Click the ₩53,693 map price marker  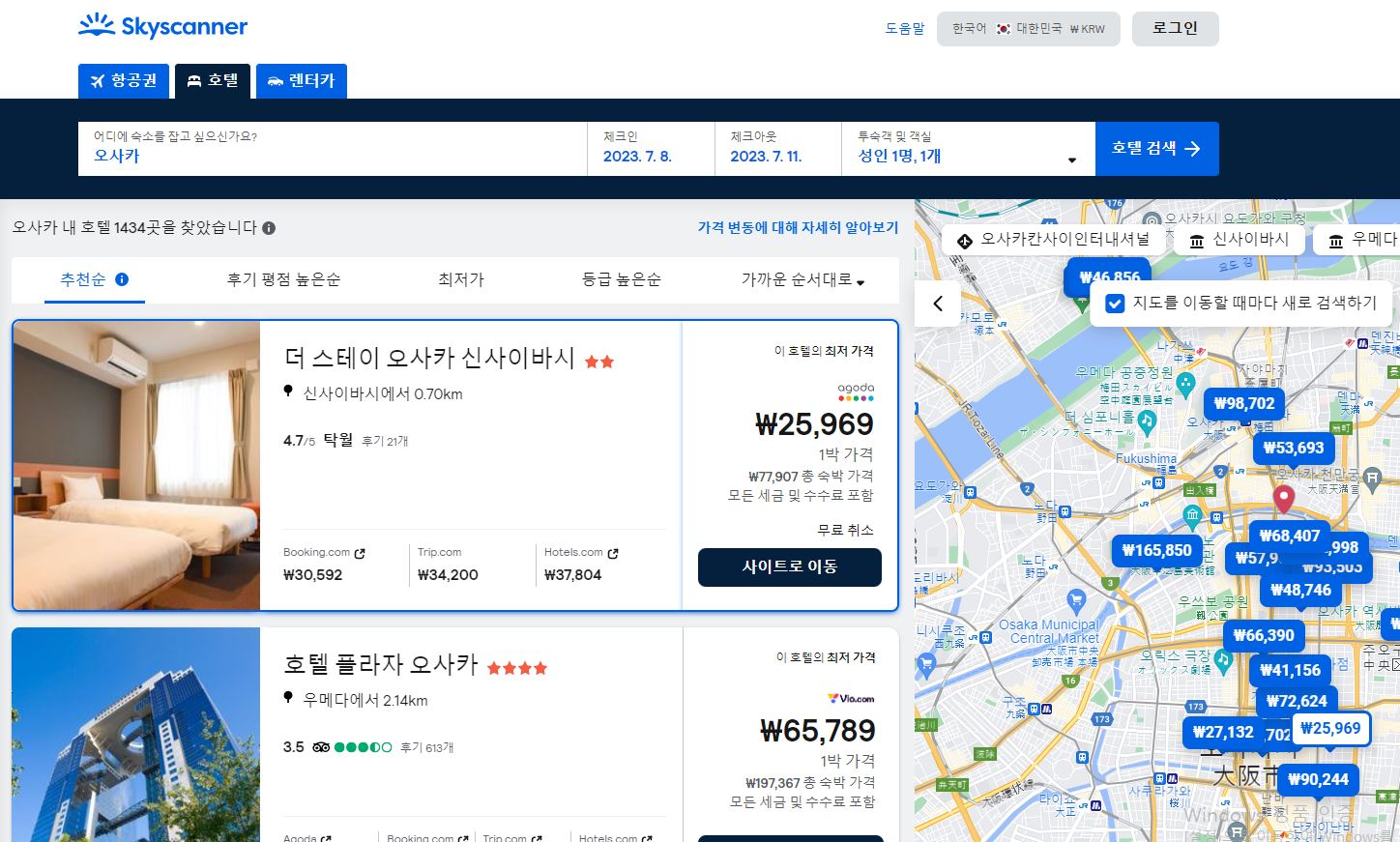[1294, 448]
